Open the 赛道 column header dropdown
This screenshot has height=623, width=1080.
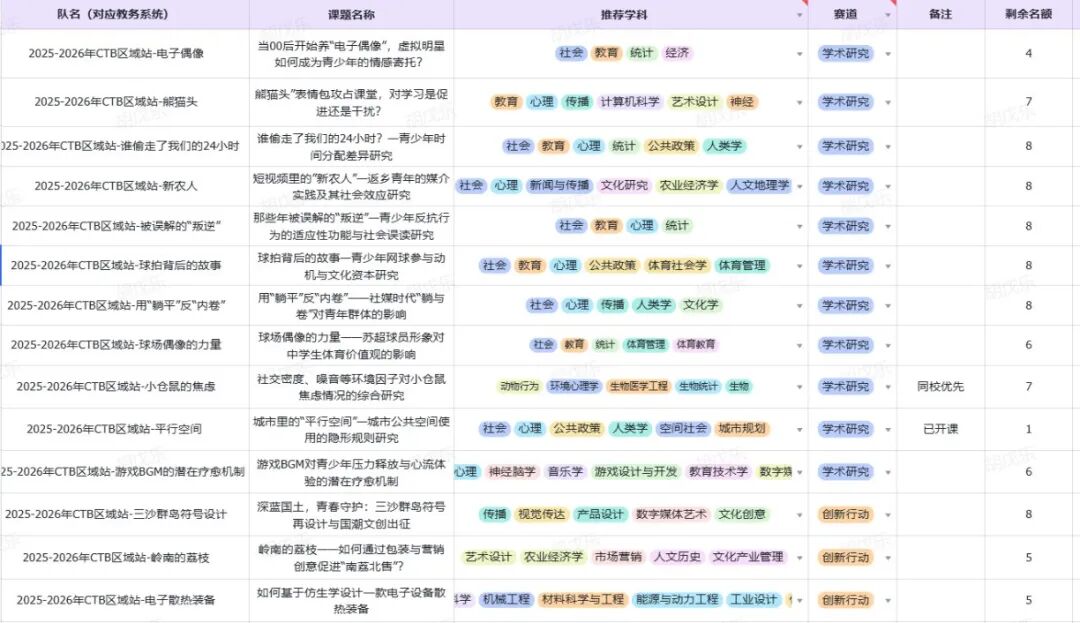886,13
